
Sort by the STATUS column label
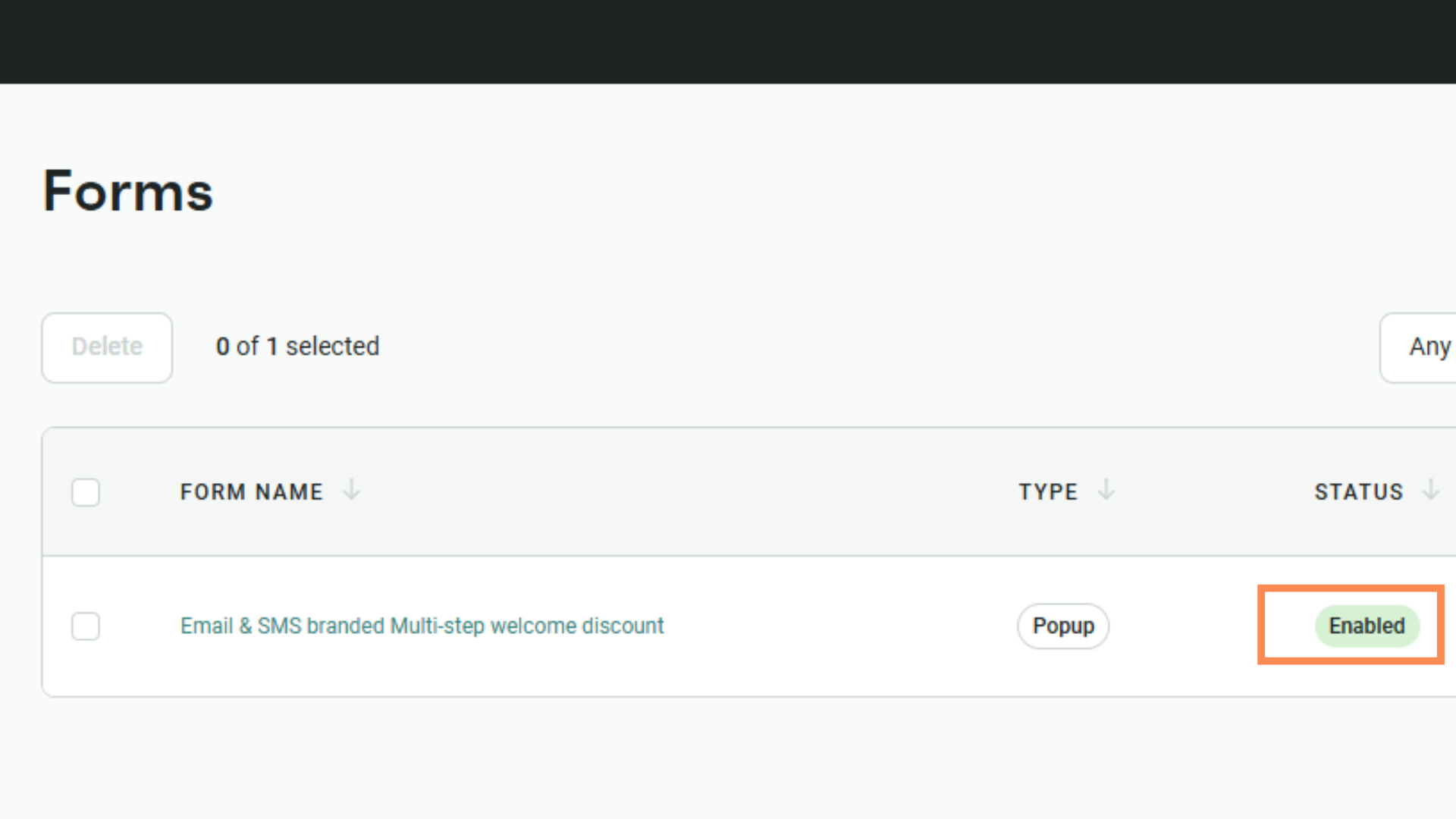[x=1358, y=492]
